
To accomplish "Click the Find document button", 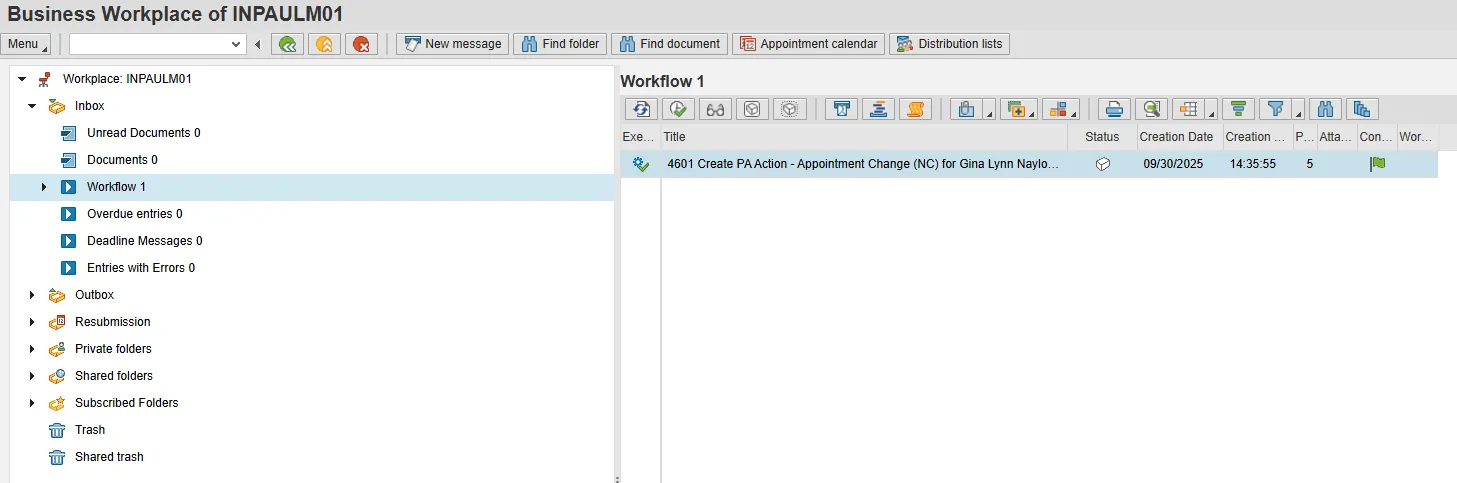I will pyautogui.click(x=668, y=44).
